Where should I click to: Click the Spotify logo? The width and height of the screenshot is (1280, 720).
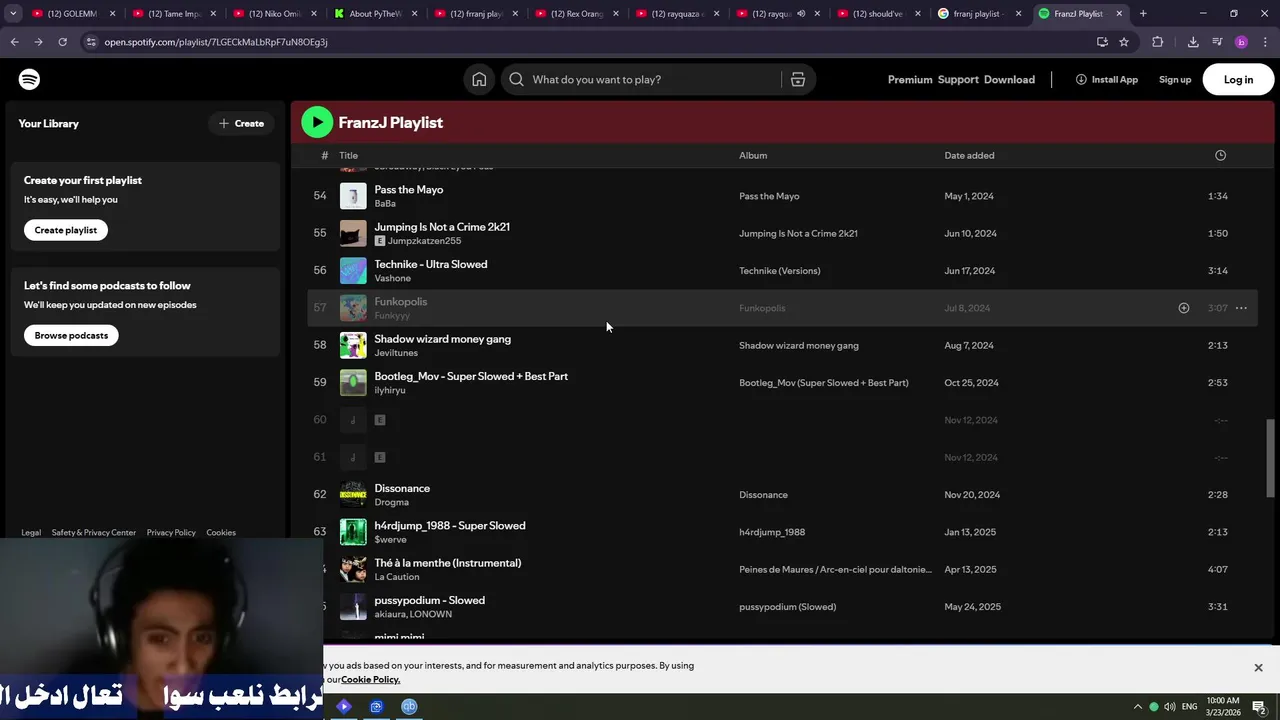tap(29, 79)
